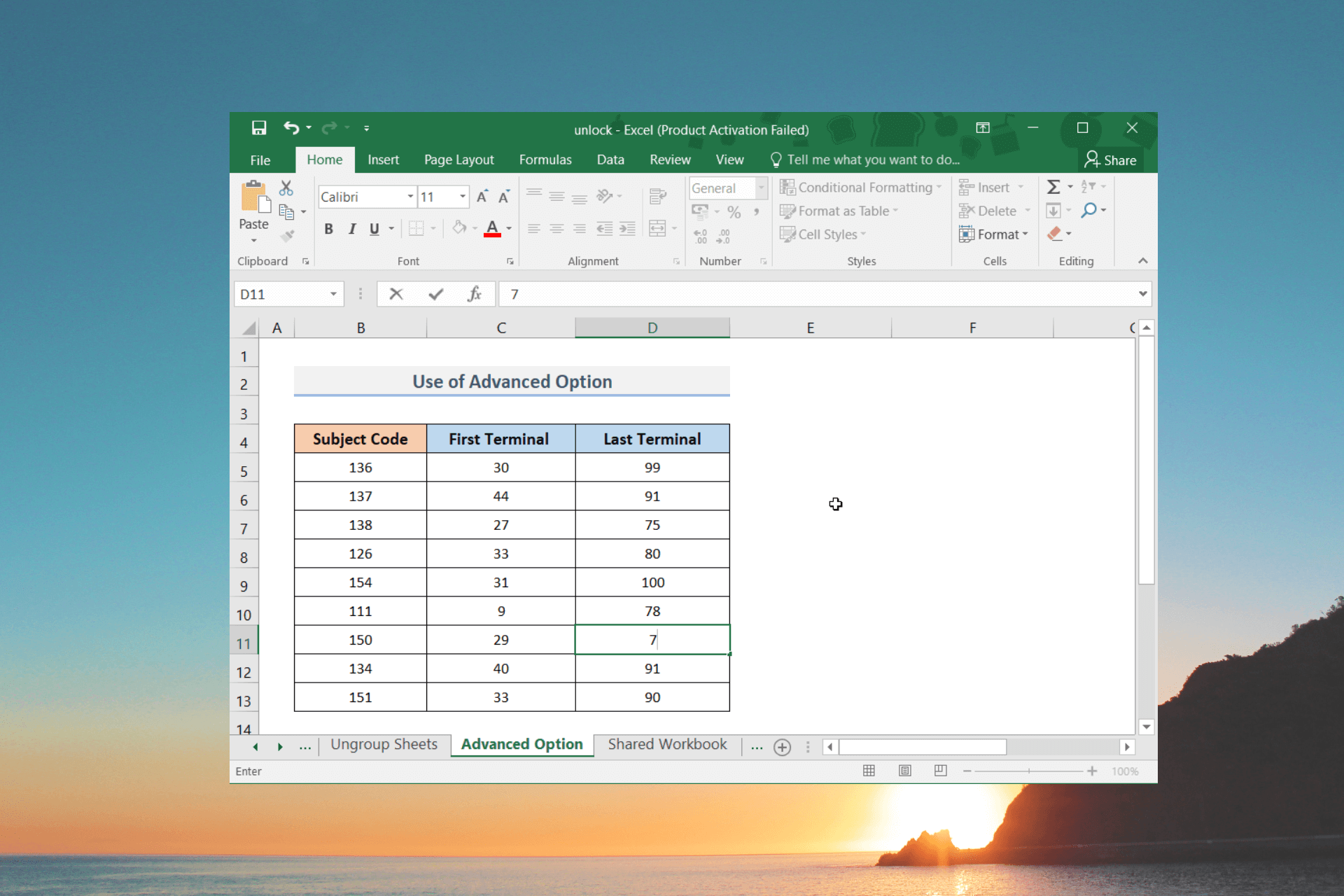Click the Decrease Indent icon

coord(604,228)
